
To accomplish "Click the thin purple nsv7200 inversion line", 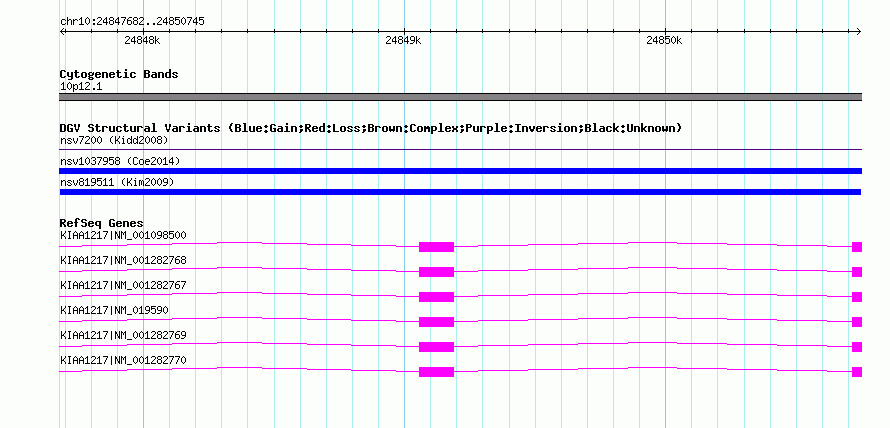I will tap(460, 150).
